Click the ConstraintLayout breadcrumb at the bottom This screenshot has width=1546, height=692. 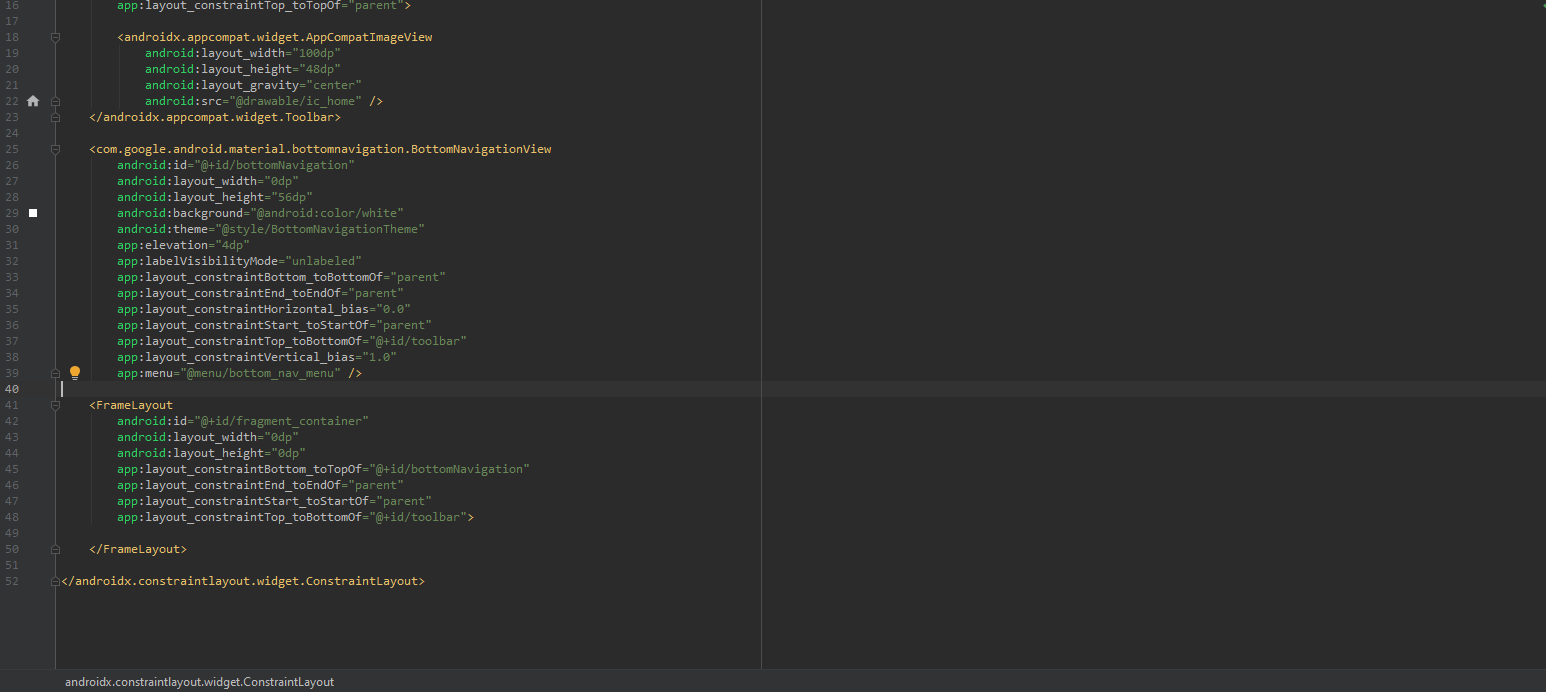[199, 682]
